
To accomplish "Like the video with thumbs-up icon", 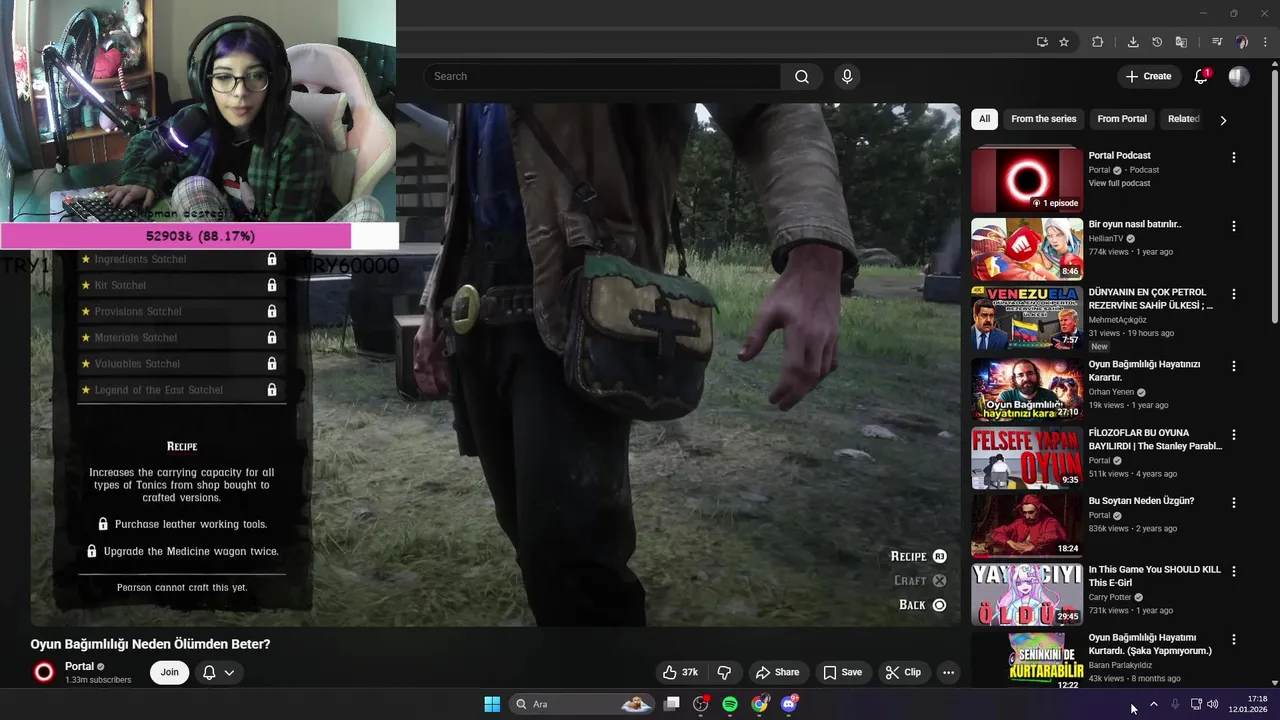I will click(679, 672).
